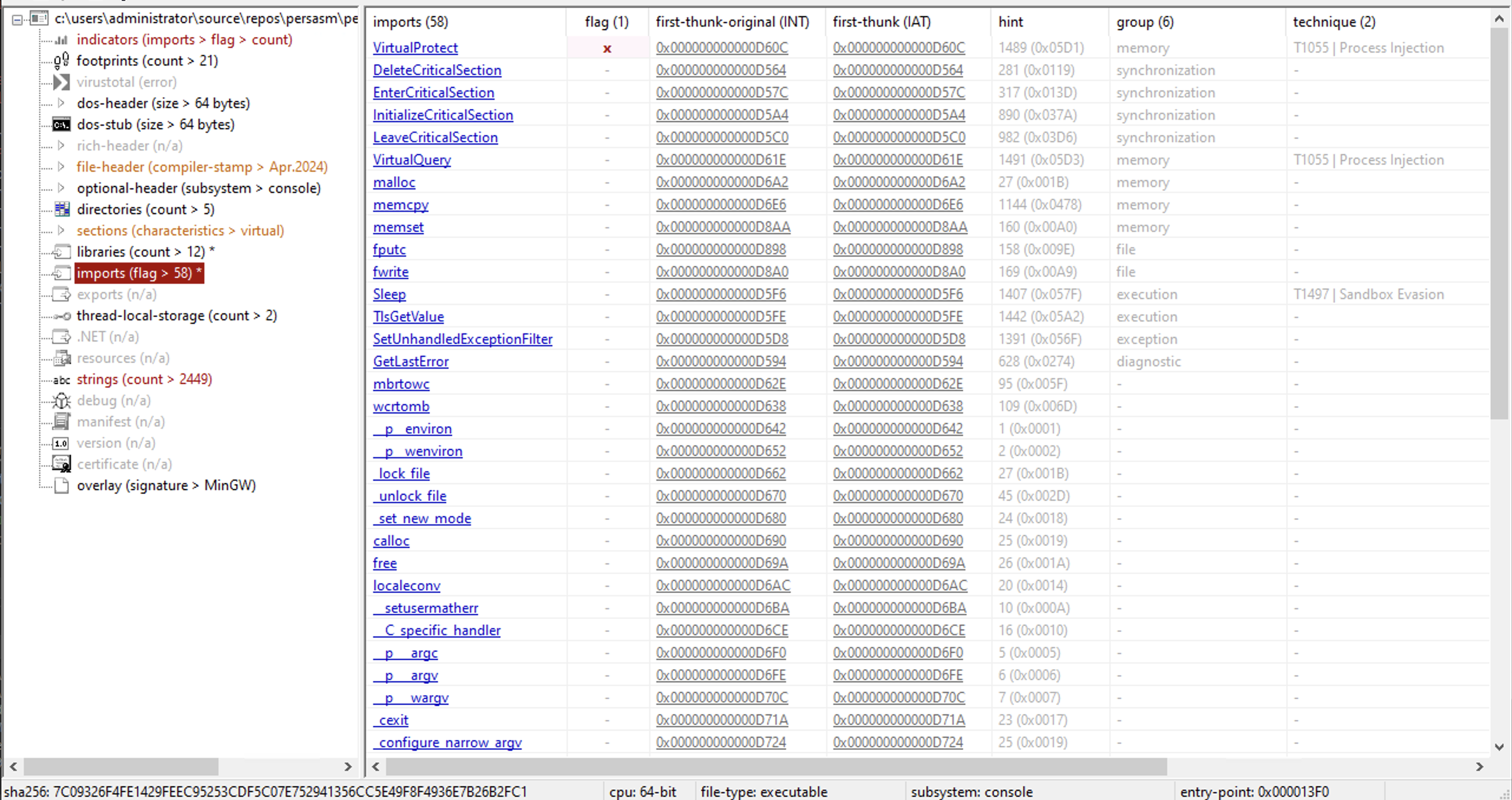Click the flag marker on the VirtualProtect row
Viewport: 1512px width, 800px height.
(x=607, y=48)
